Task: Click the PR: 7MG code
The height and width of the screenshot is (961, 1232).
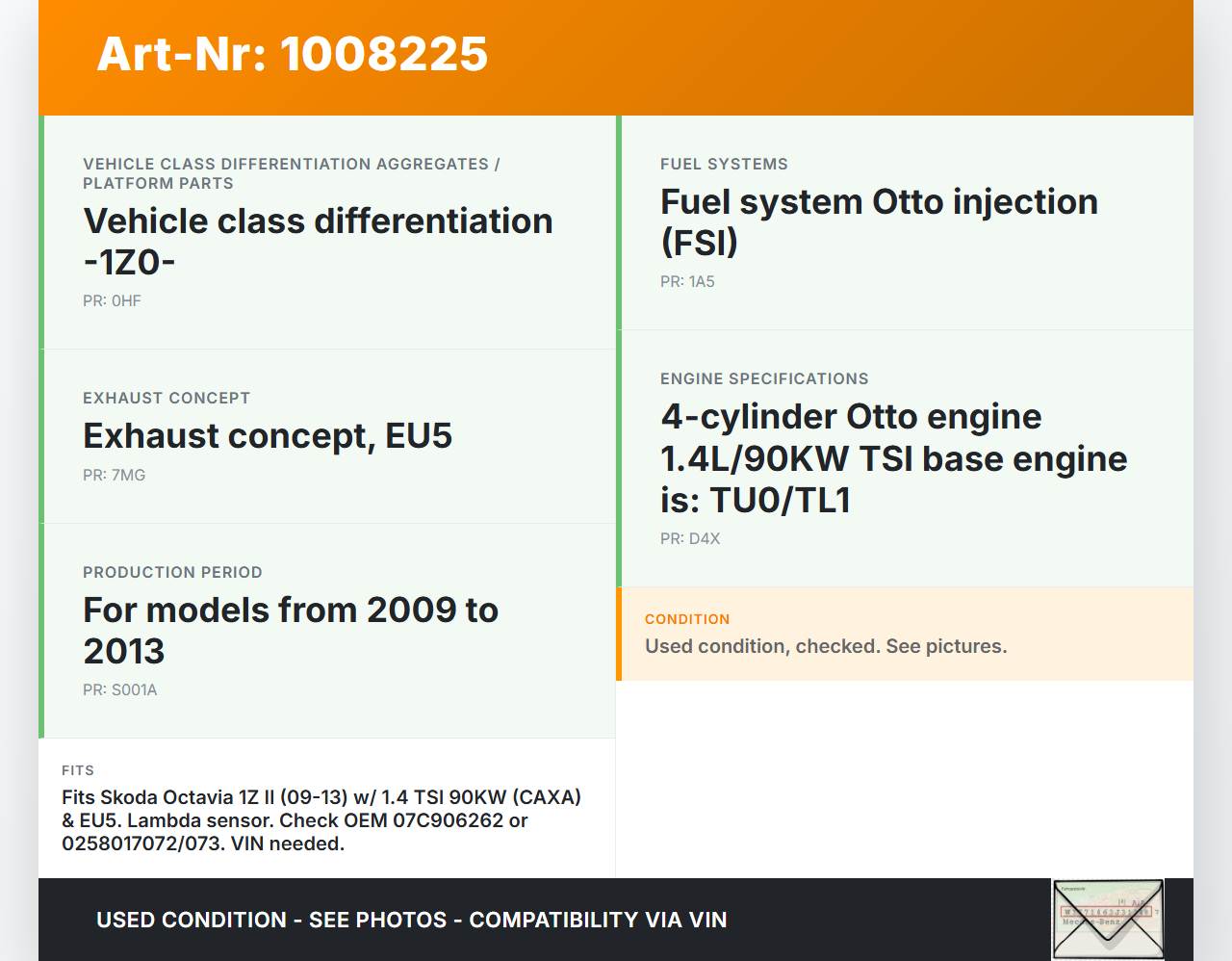Action: [114, 475]
